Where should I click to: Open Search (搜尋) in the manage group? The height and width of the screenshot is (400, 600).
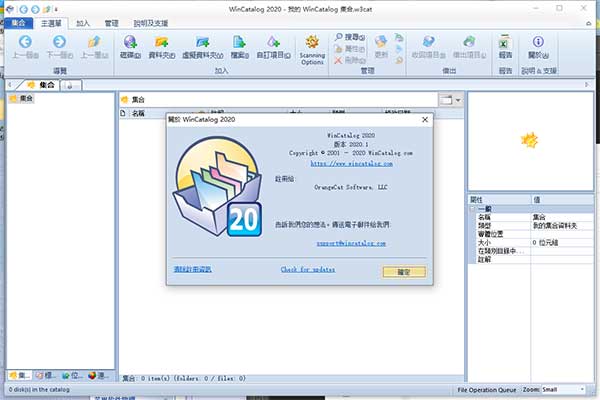(350, 37)
